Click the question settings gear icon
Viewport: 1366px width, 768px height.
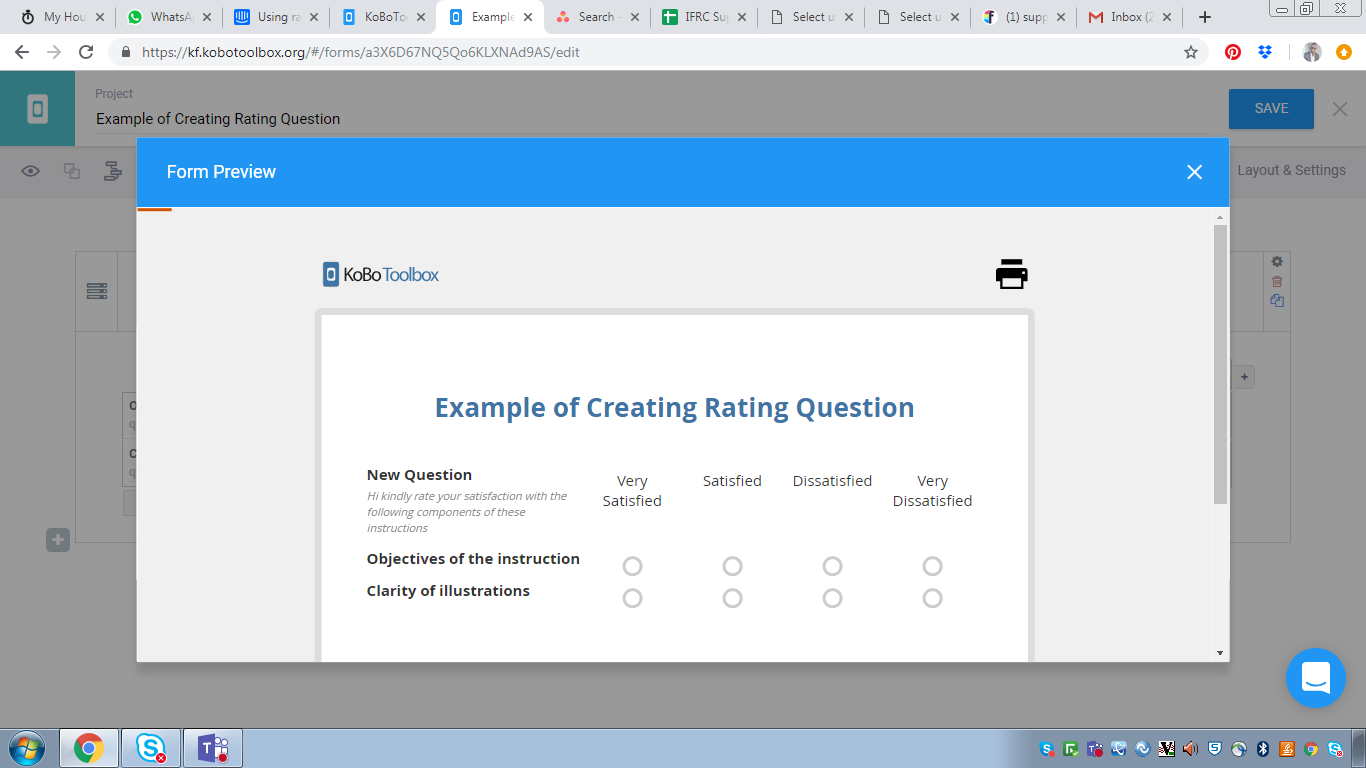point(1277,262)
